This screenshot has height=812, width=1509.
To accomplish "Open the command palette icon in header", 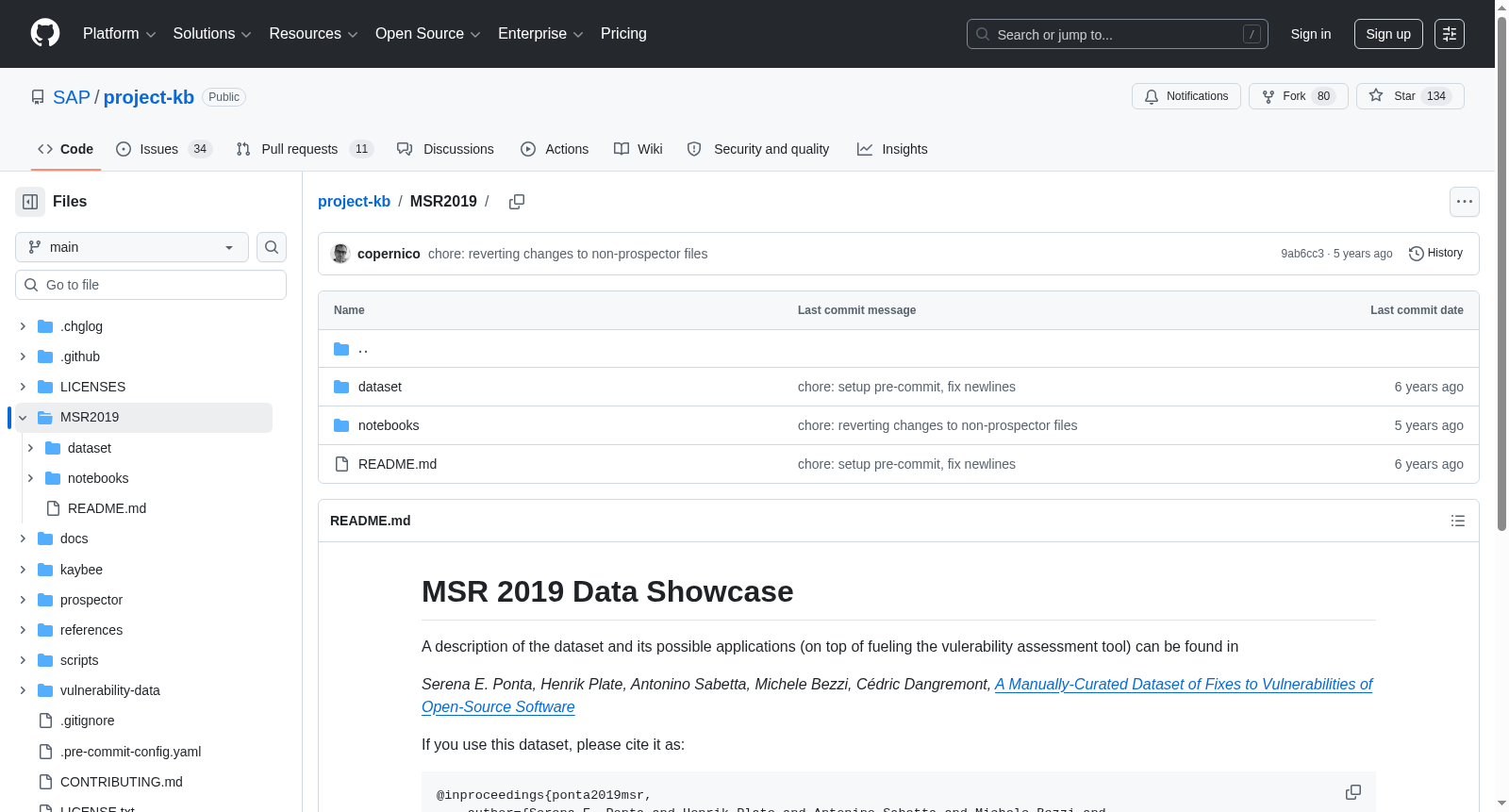I will [x=1450, y=34].
